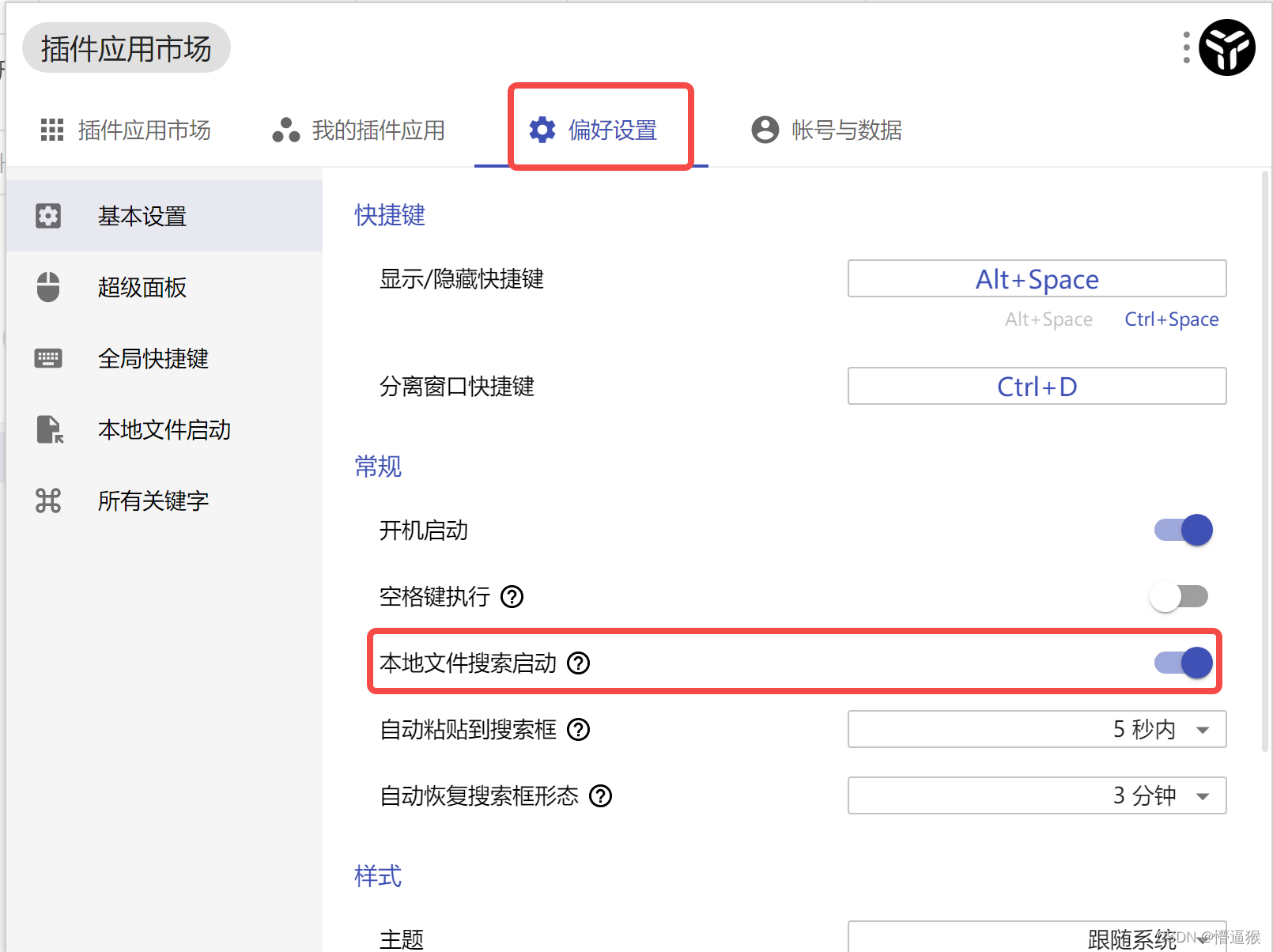Open the three-dot more options menu
The height and width of the screenshot is (952, 1273).
tap(1186, 47)
